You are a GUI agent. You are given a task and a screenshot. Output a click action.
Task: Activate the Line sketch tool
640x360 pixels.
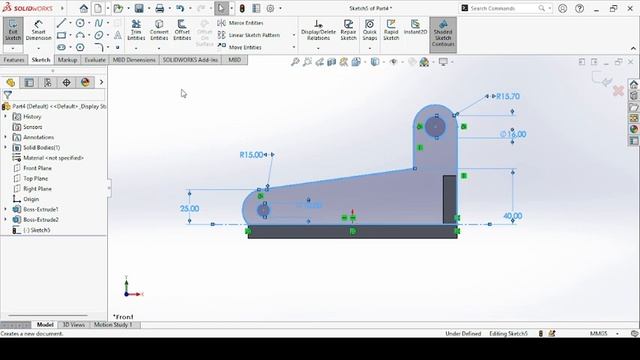[x=62, y=23]
